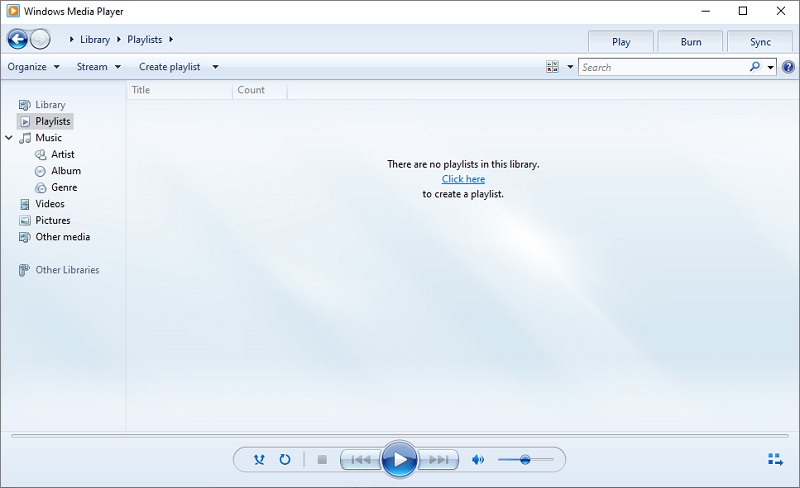Collapse the Music tree node
The height and width of the screenshot is (488, 800).
coord(9,138)
